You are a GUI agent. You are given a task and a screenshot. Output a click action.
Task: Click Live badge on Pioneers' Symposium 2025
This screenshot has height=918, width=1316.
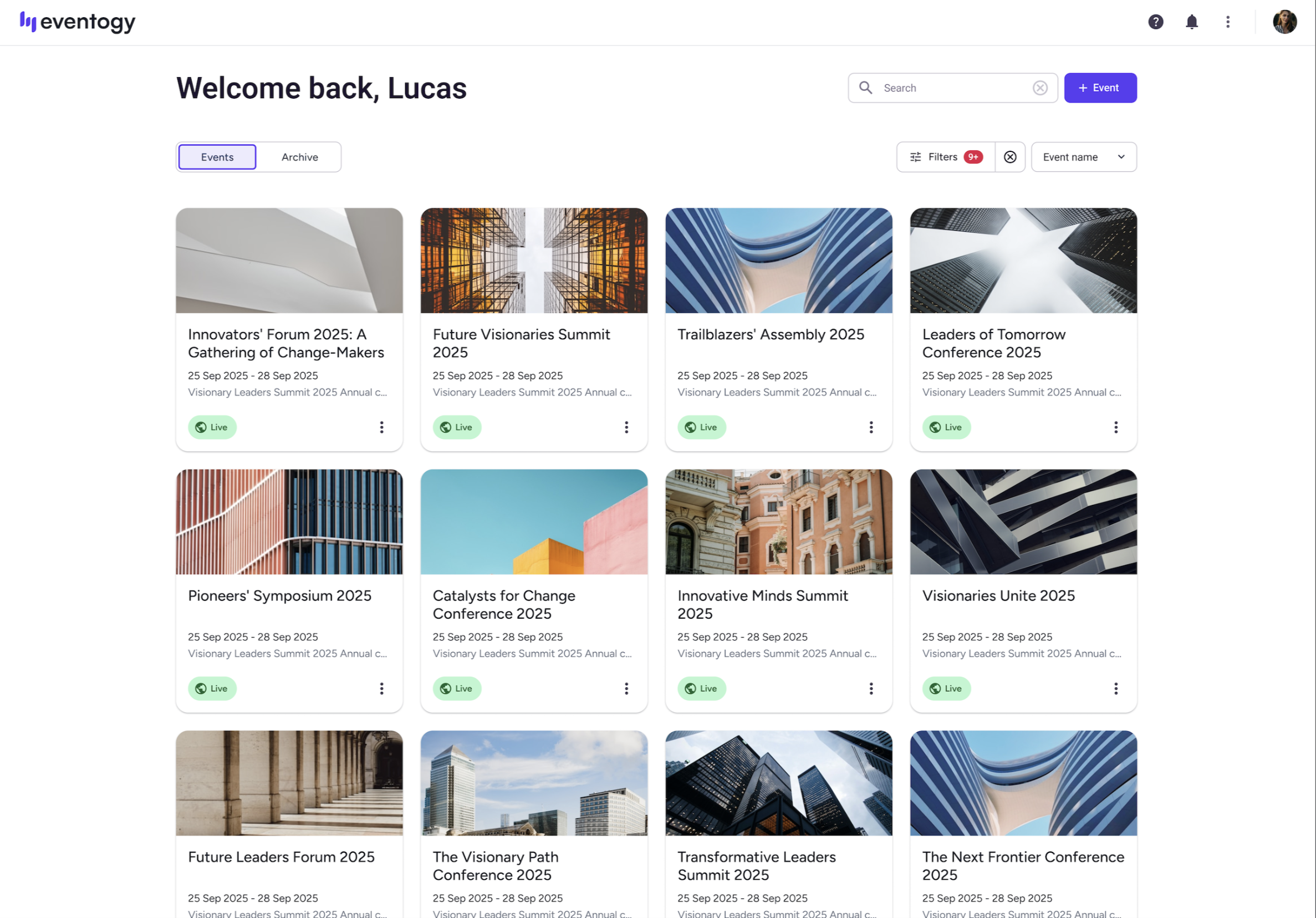pyautogui.click(x=212, y=688)
